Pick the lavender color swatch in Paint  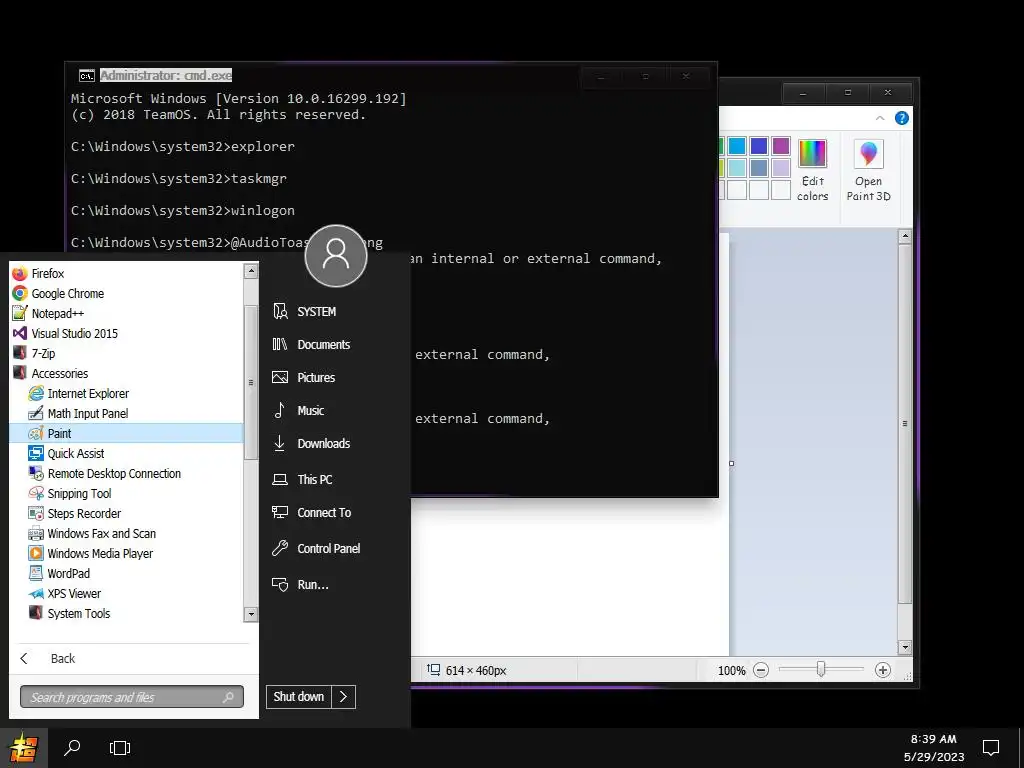point(780,168)
